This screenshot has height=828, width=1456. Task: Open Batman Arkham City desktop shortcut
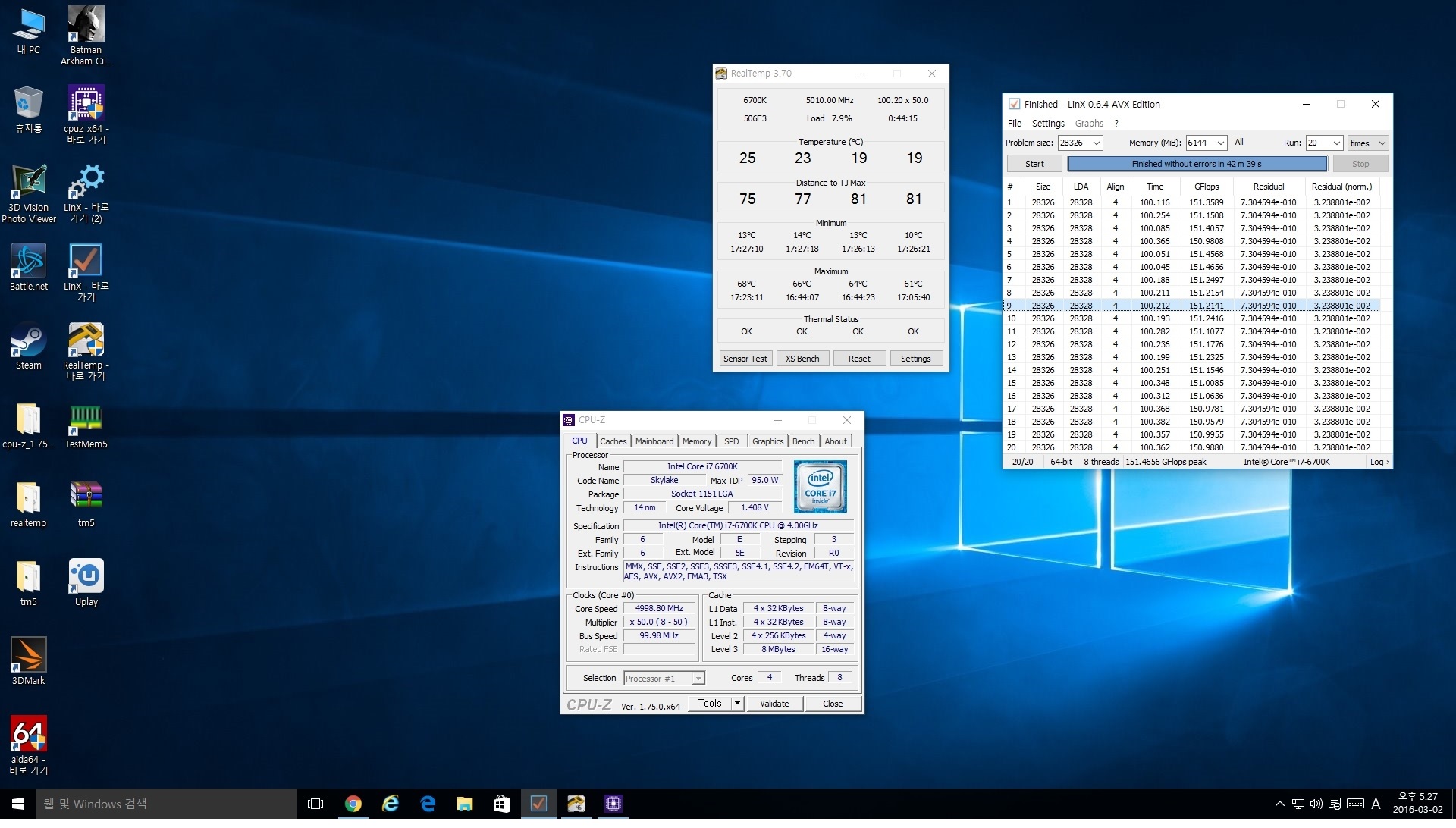point(86,36)
